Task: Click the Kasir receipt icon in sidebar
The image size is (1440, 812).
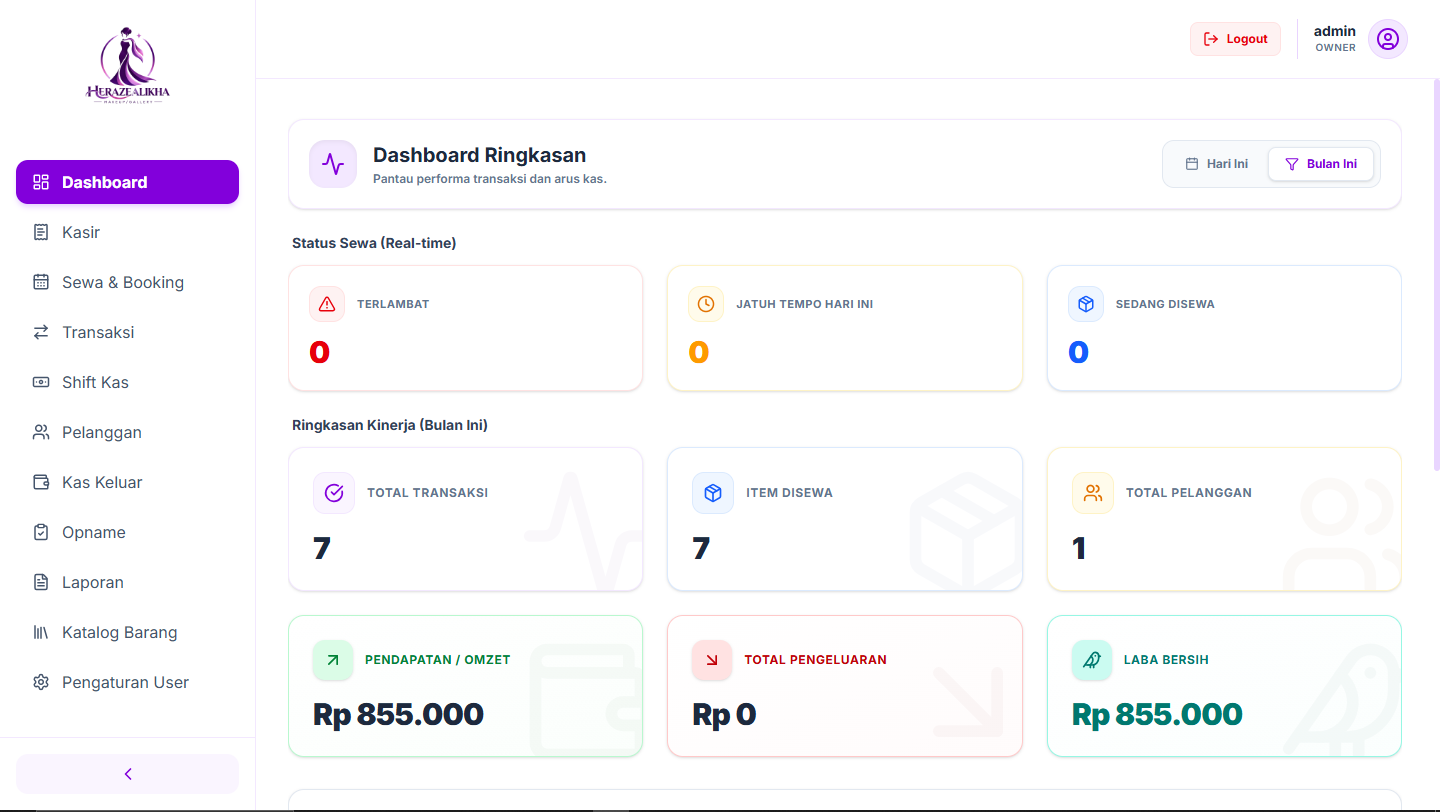Action: pyautogui.click(x=41, y=232)
